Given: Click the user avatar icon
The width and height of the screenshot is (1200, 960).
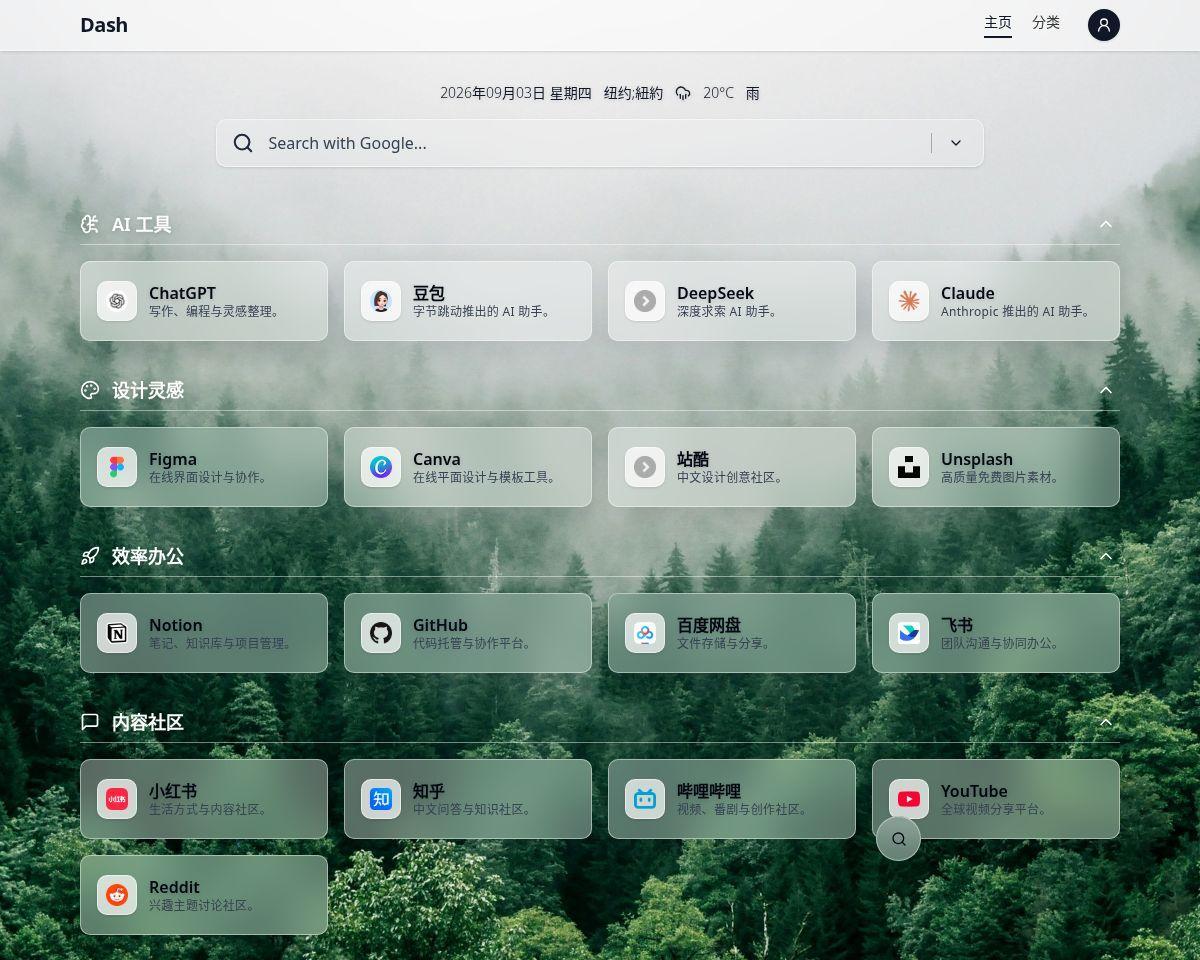Looking at the screenshot, I should (1104, 25).
